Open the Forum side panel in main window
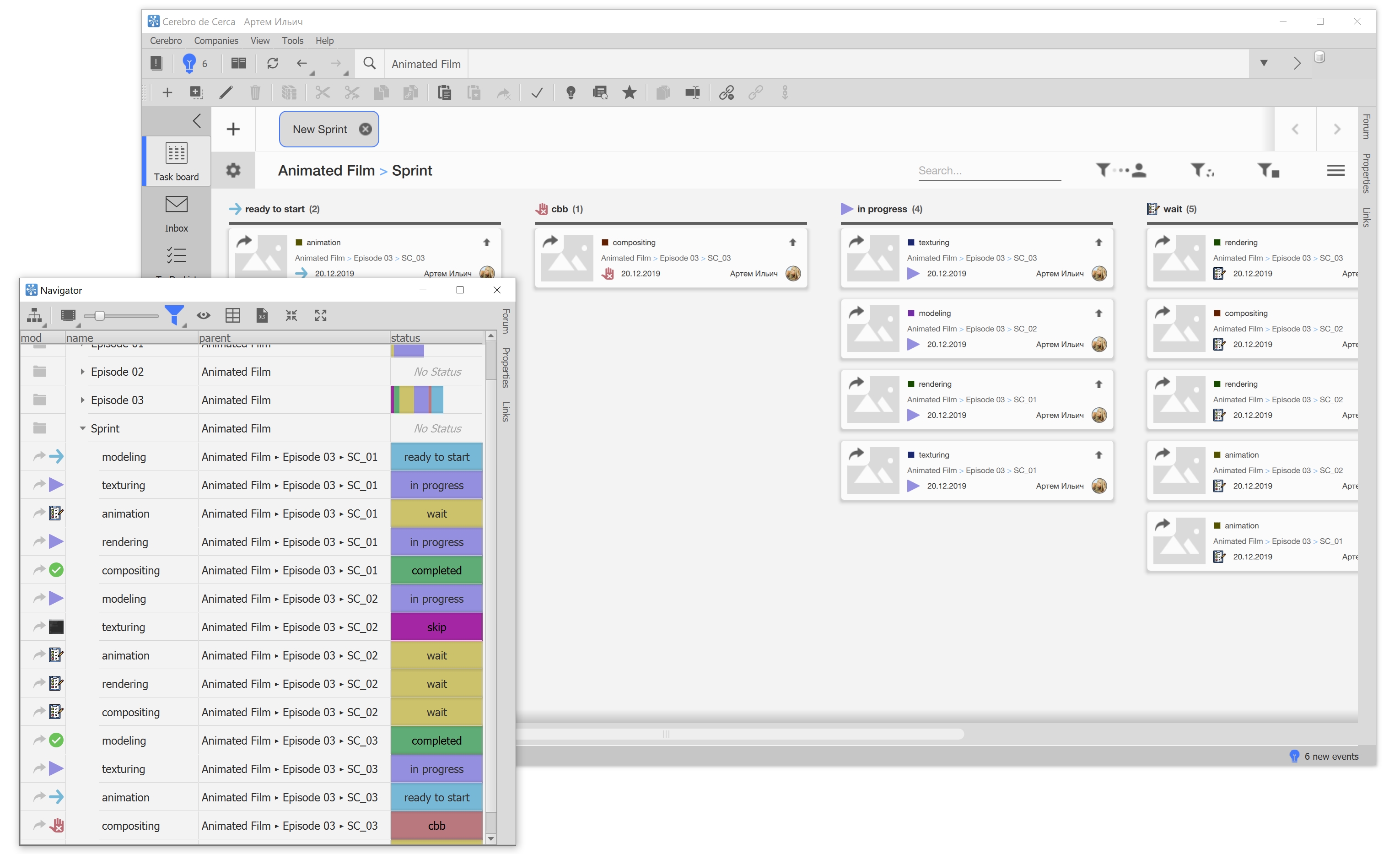 click(1367, 126)
